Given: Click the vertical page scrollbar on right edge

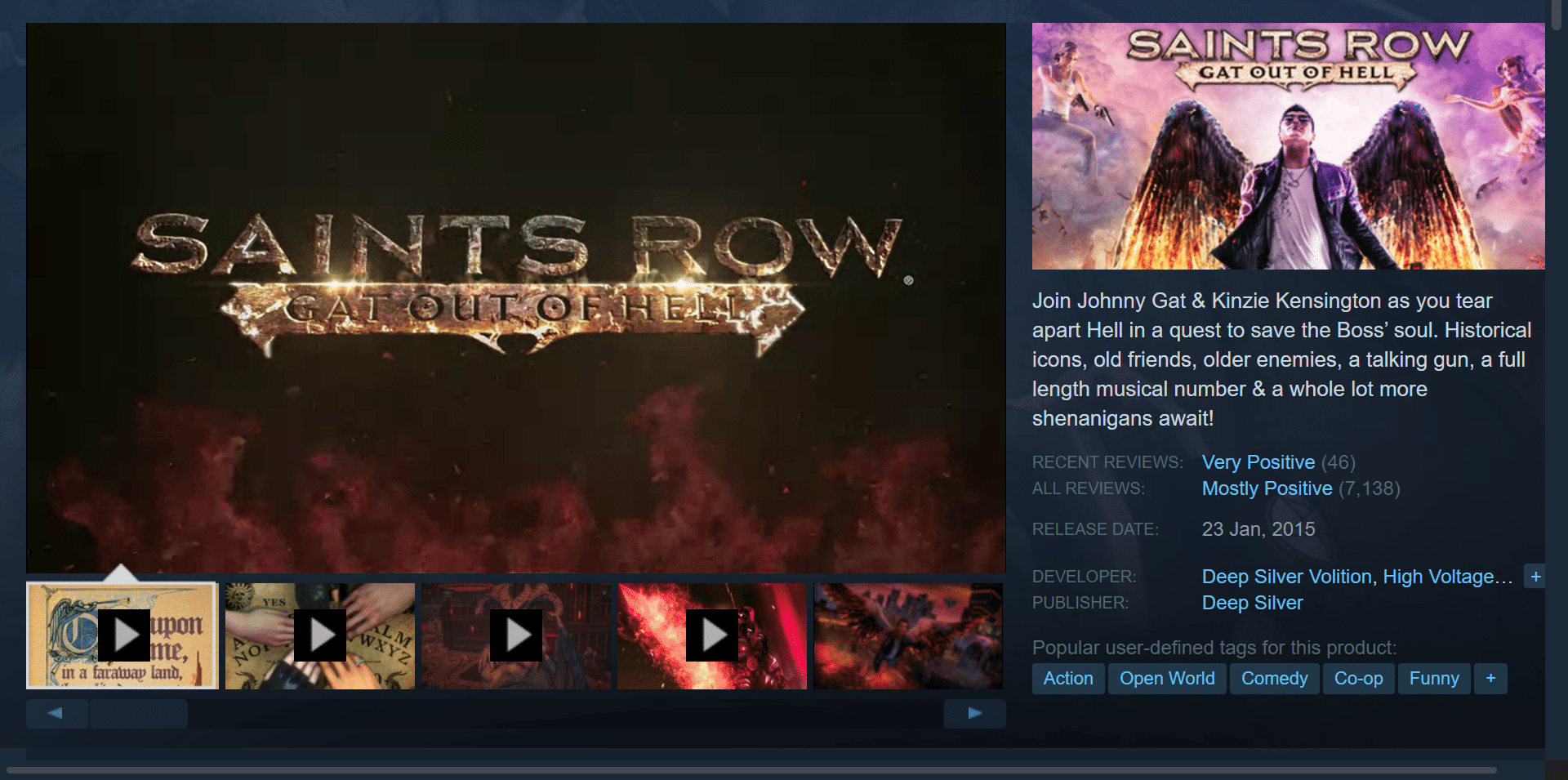Looking at the screenshot, I should (1557, 15).
